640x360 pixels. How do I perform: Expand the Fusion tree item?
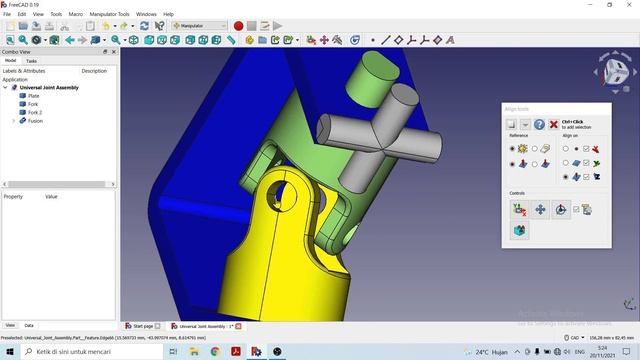[x=13, y=121]
